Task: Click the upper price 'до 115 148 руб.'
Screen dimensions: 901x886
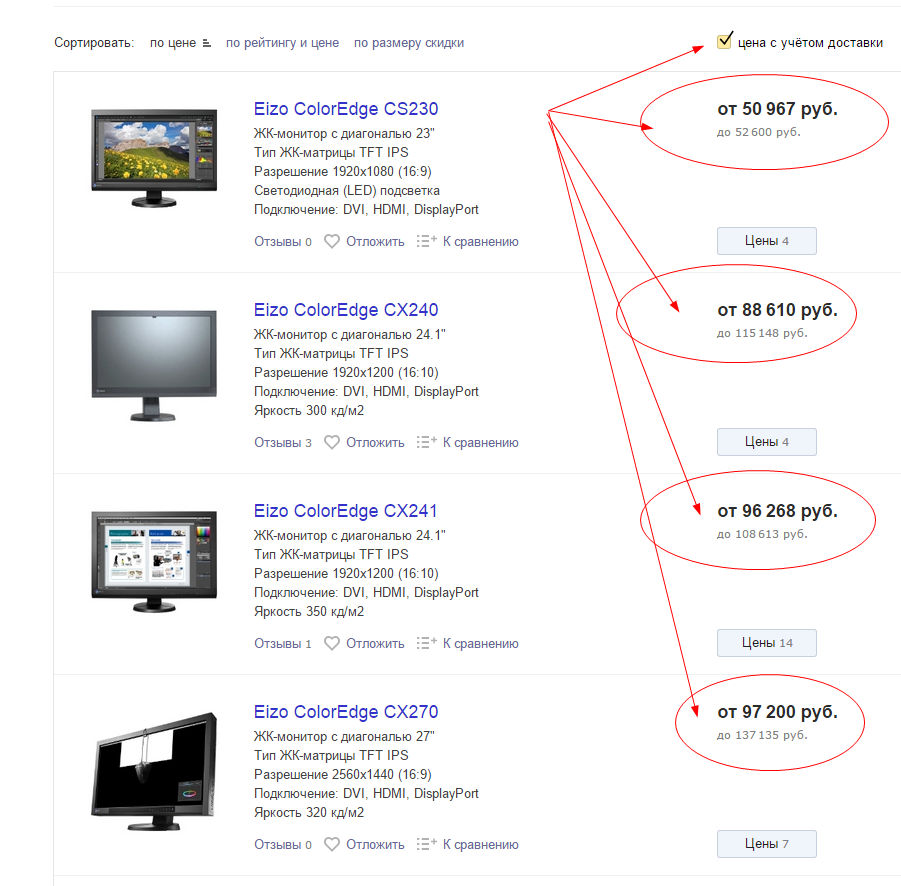Action: (x=762, y=333)
